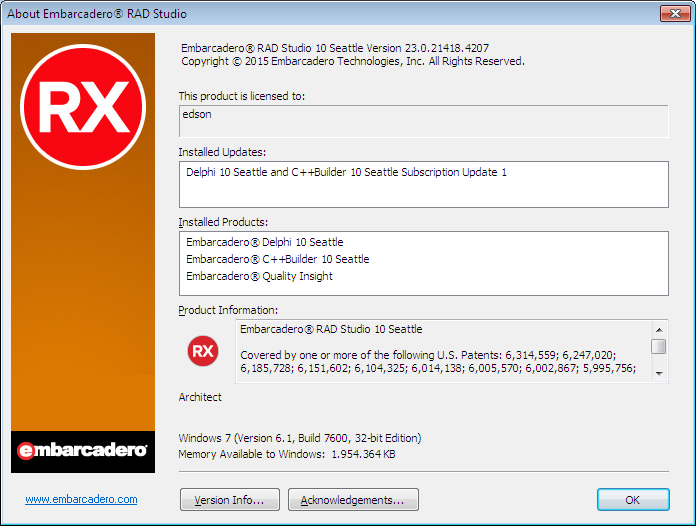Click the Product Information label
This screenshot has height=526, width=699.
[x=228, y=310]
